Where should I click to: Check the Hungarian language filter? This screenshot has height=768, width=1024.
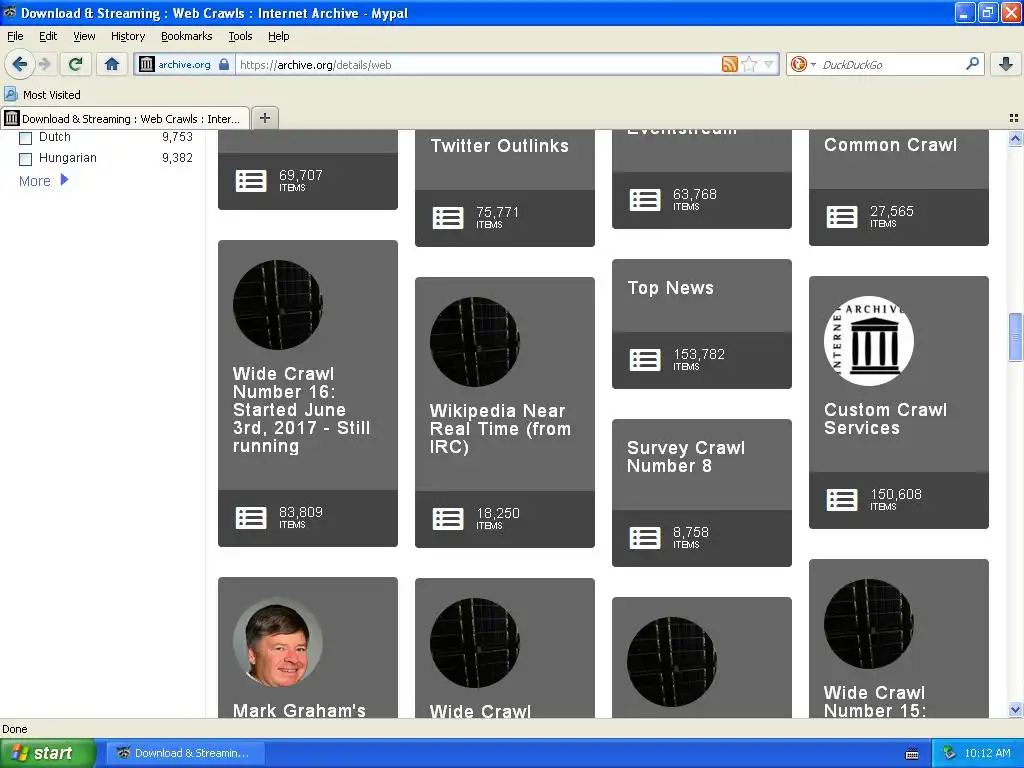[25, 159]
